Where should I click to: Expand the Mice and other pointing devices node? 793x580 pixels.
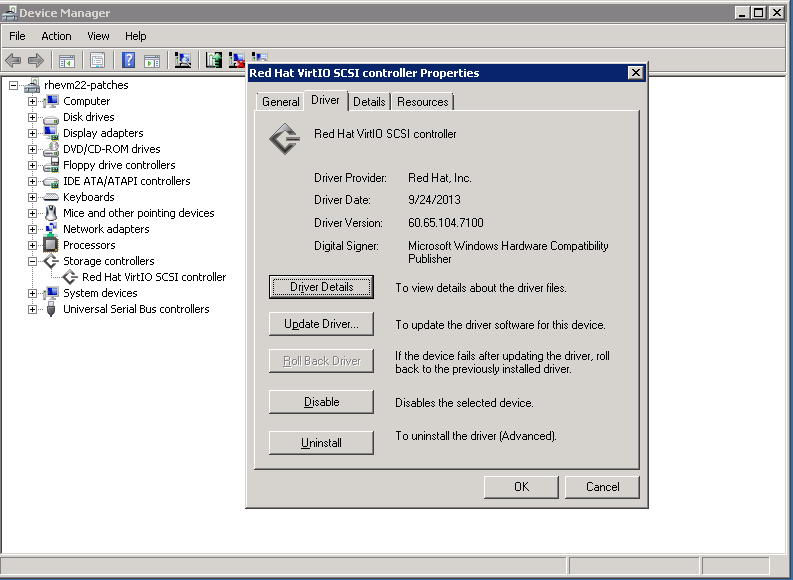click(x=32, y=213)
